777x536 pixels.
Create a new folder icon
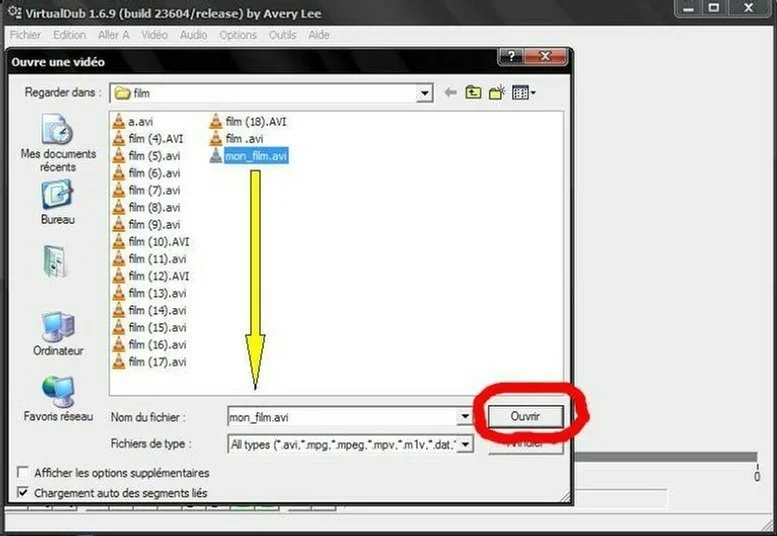(x=496, y=93)
